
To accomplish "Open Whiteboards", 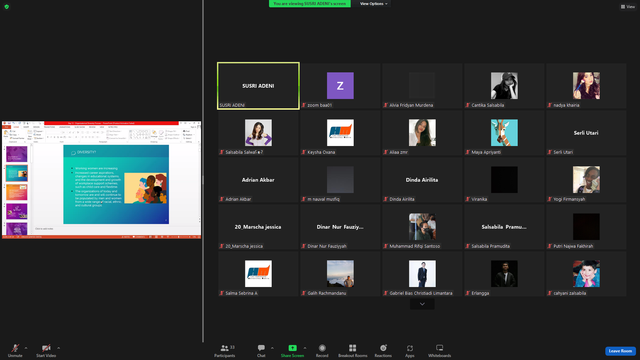I will (x=440, y=350).
